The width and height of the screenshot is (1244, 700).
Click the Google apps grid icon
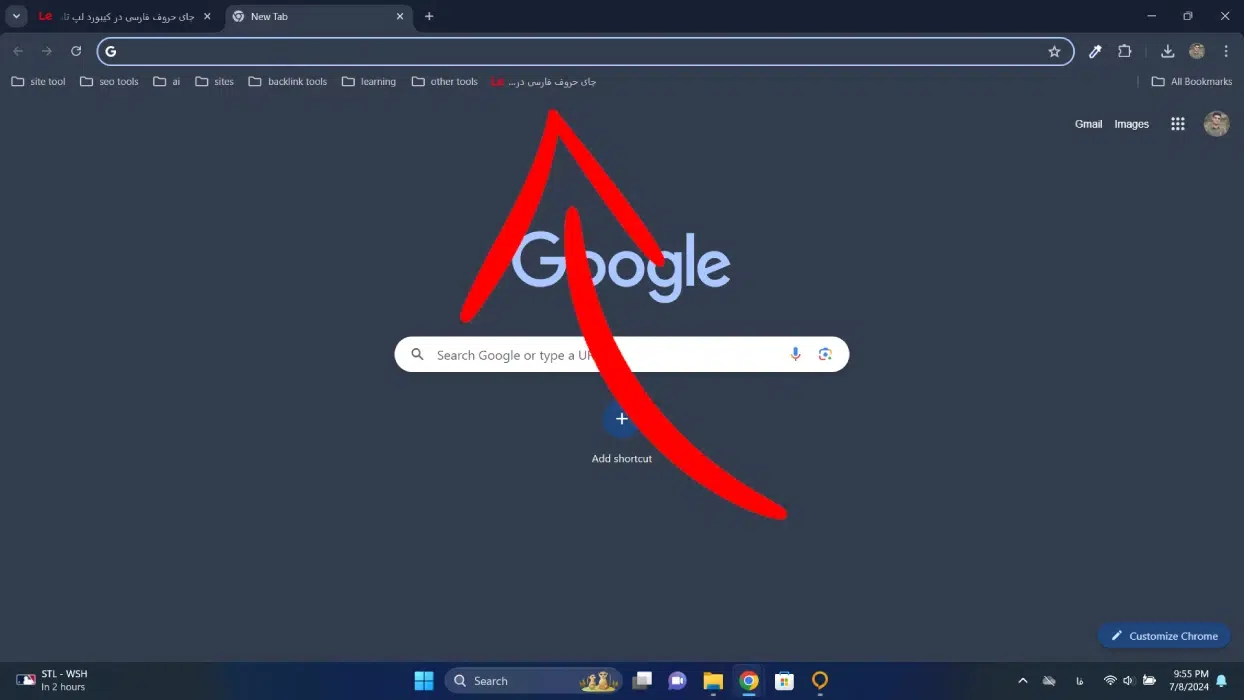(1178, 124)
